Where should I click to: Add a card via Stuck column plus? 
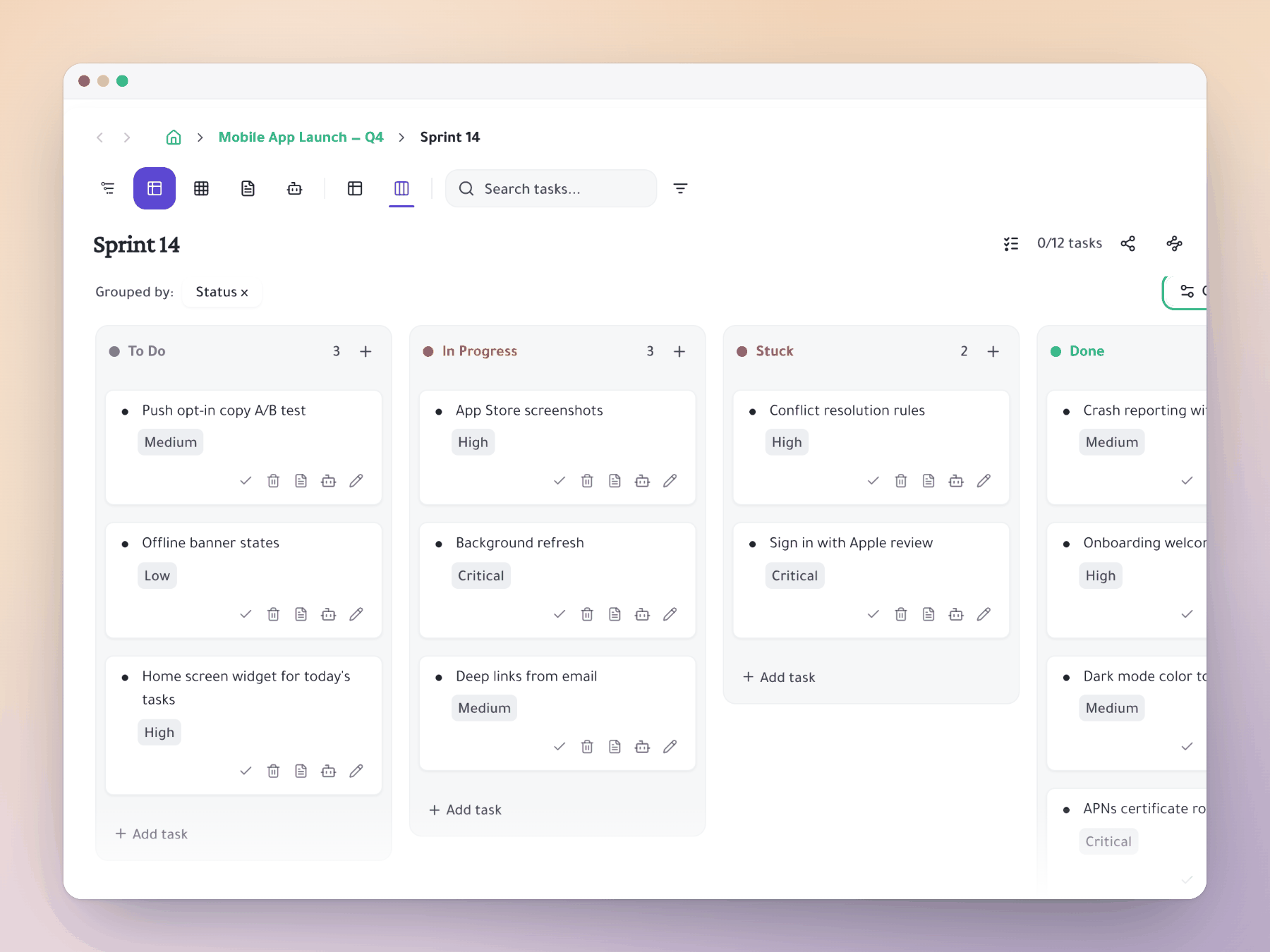coord(993,351)
